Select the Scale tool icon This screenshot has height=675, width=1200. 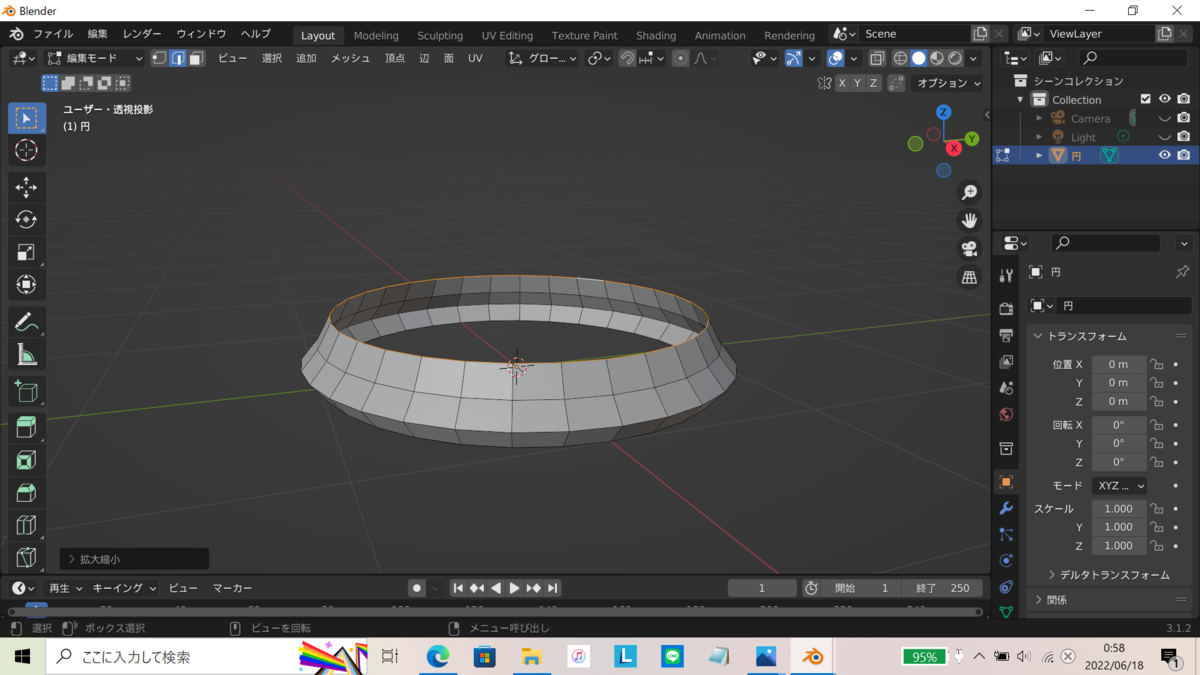[x=27, y=253]
